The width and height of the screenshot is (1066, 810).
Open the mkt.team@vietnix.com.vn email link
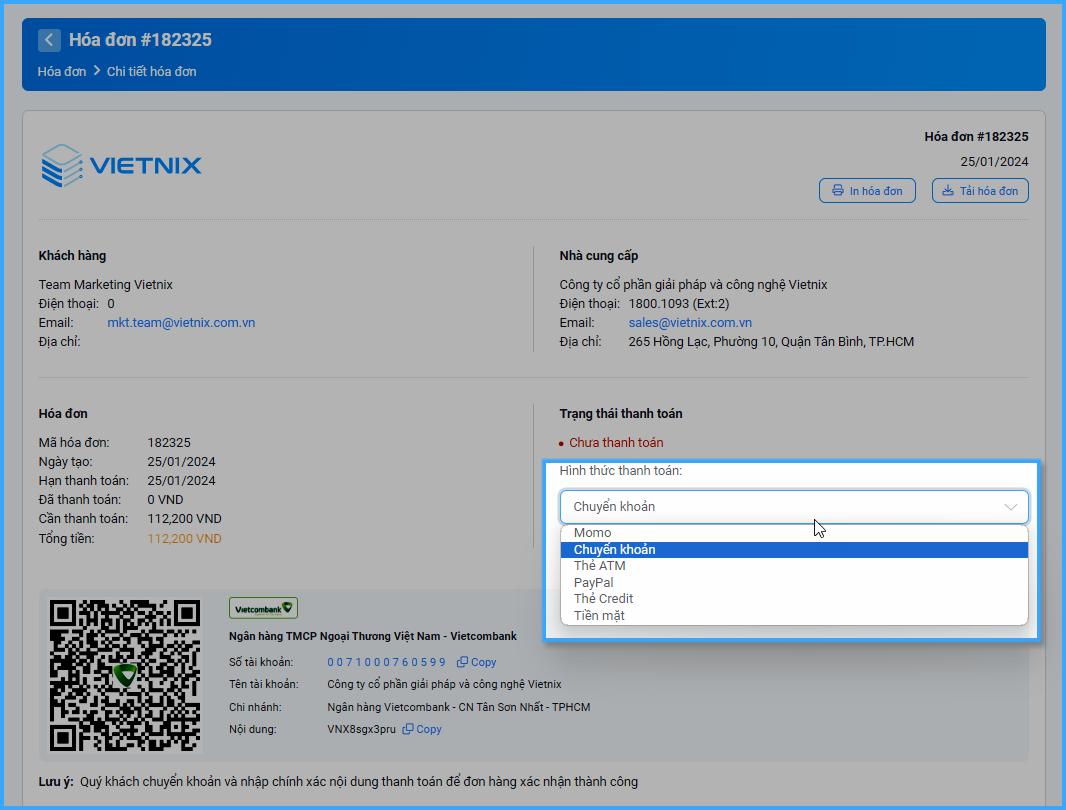tap(181, 323)
